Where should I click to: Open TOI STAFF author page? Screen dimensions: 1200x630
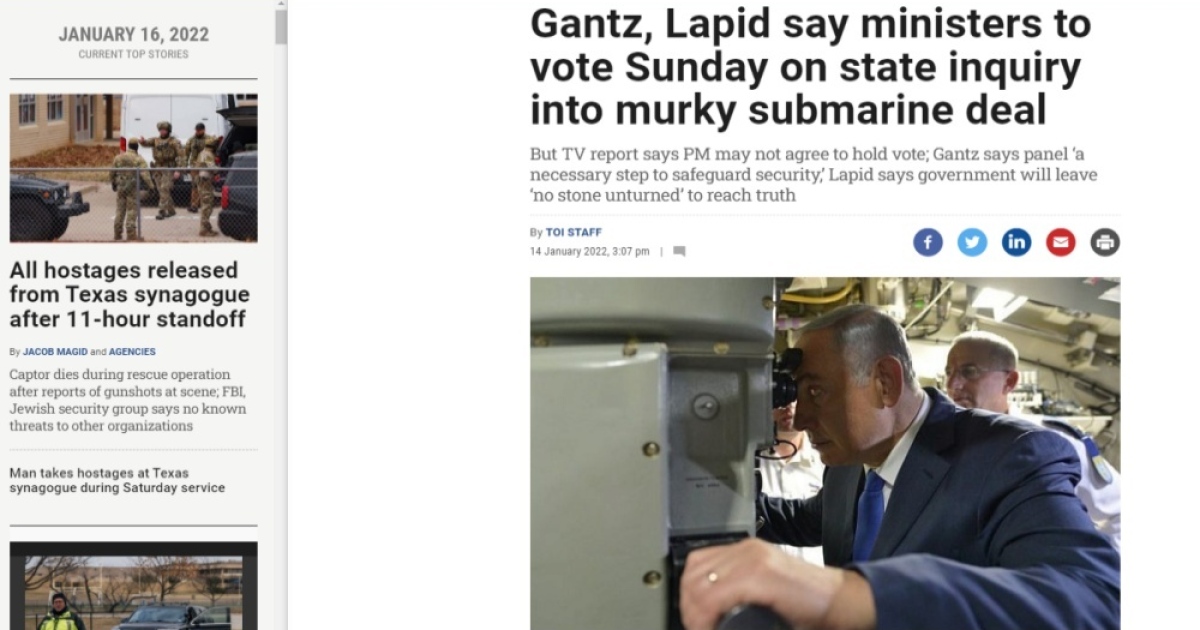(x=573, y=232)
